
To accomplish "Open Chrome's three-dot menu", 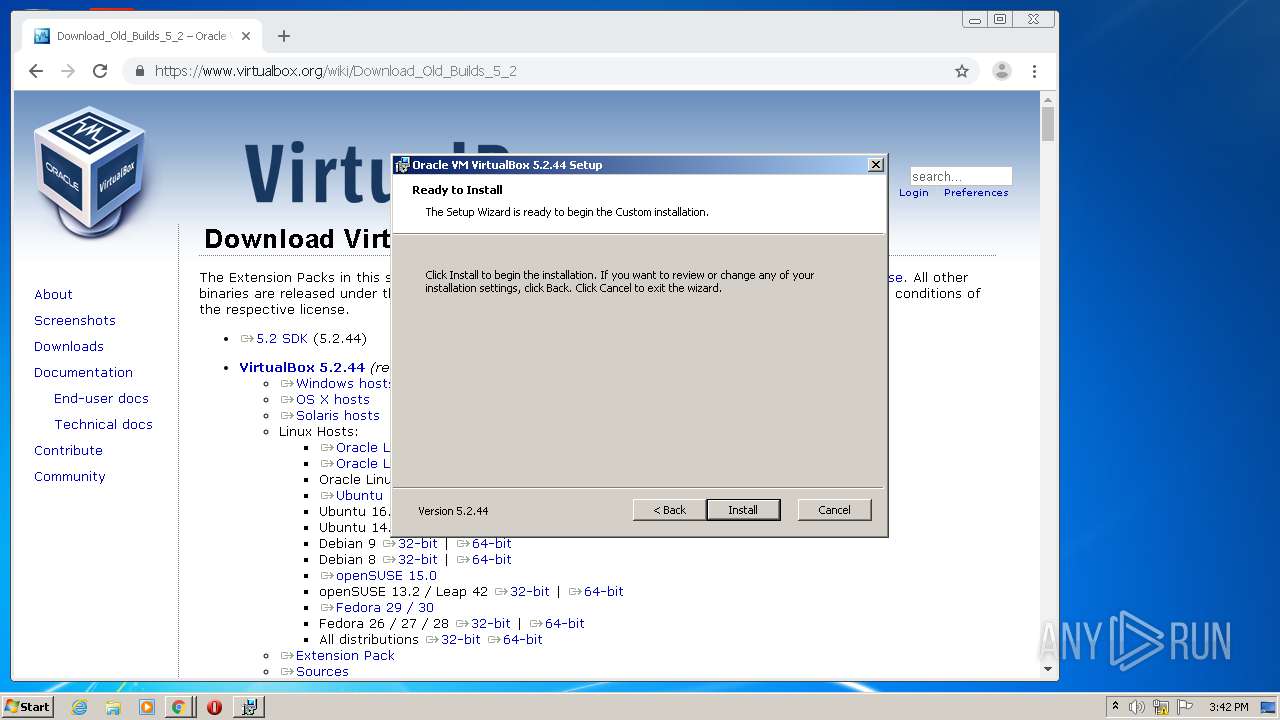I will point(1034,71).
